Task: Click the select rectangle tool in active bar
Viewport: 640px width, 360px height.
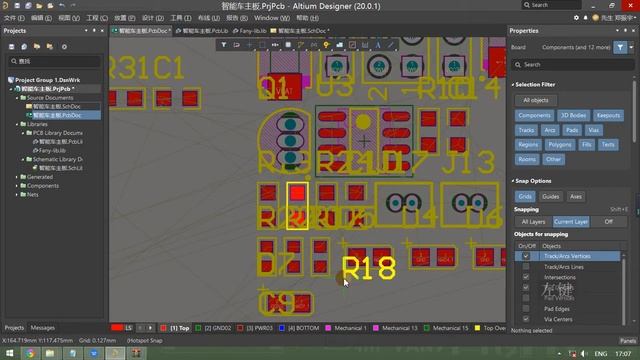Action: click(262, 44)
